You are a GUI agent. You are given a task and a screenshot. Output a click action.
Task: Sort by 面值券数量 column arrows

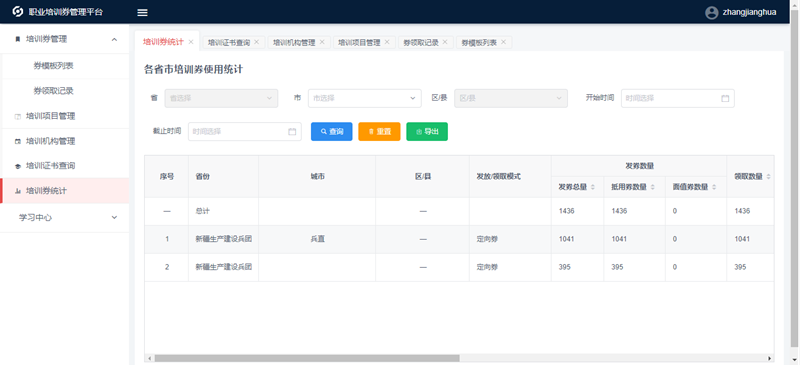click(714, 187)
